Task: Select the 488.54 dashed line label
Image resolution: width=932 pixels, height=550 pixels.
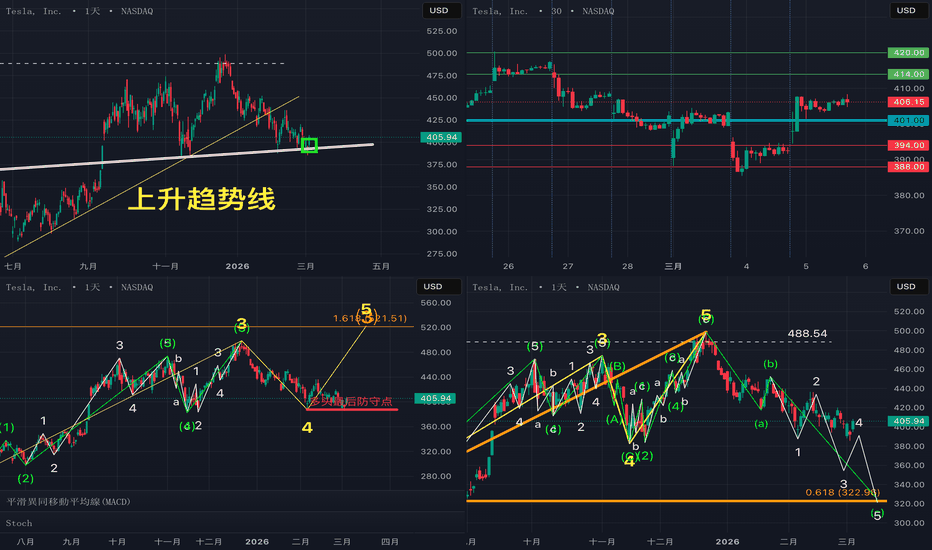Action: pos(807,334)
